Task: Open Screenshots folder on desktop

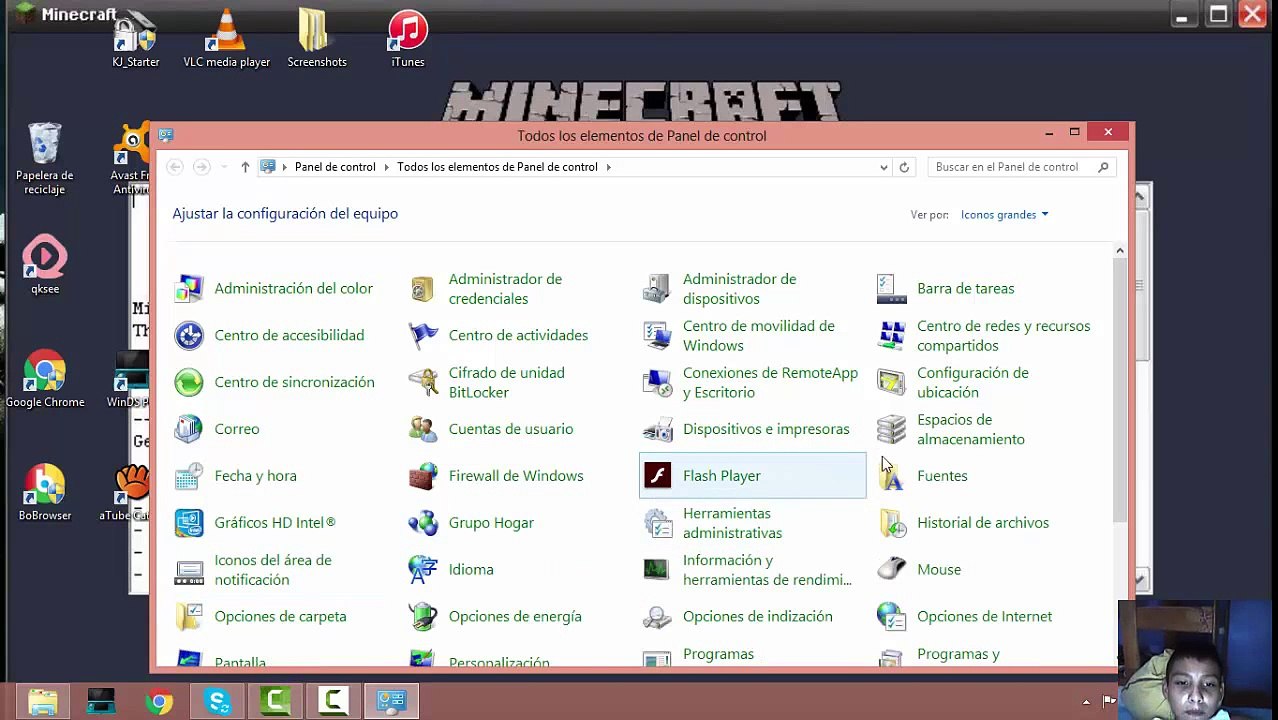Action: point(317,40)
